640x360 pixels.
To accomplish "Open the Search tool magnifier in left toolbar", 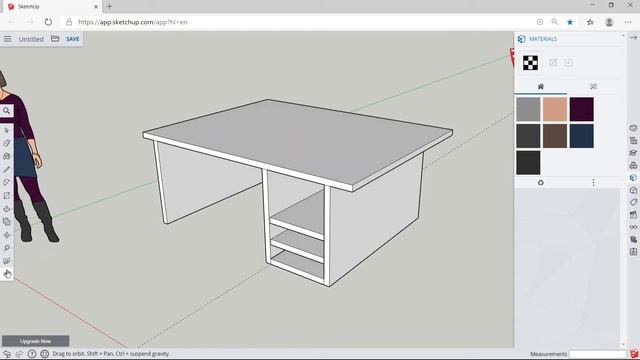I will 7,111.
